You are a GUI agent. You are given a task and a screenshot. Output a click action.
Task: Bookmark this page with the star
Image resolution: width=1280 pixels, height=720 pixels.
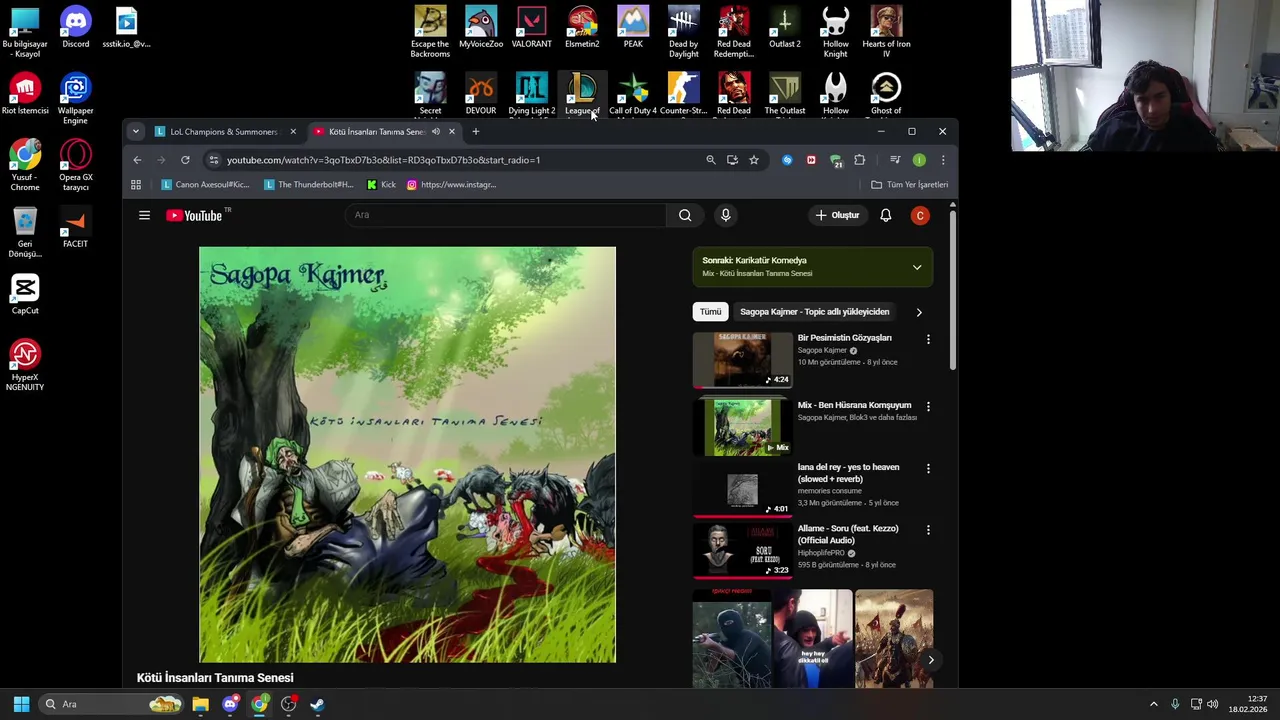click(x=754, y=160)
